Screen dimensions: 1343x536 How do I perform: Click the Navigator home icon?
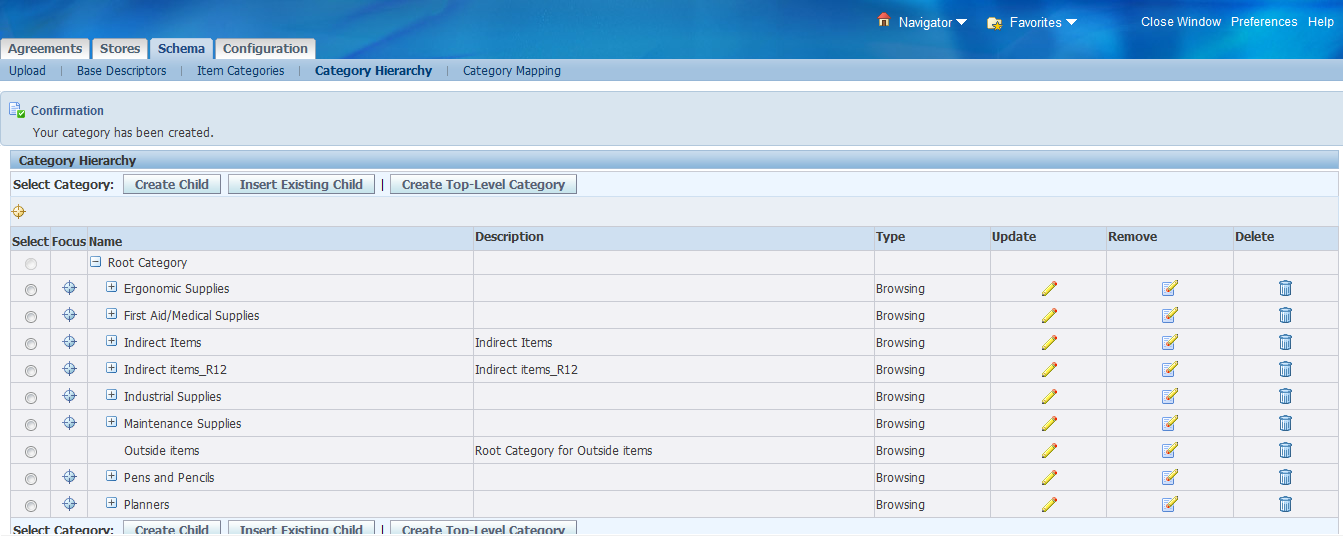pos(883,20)
